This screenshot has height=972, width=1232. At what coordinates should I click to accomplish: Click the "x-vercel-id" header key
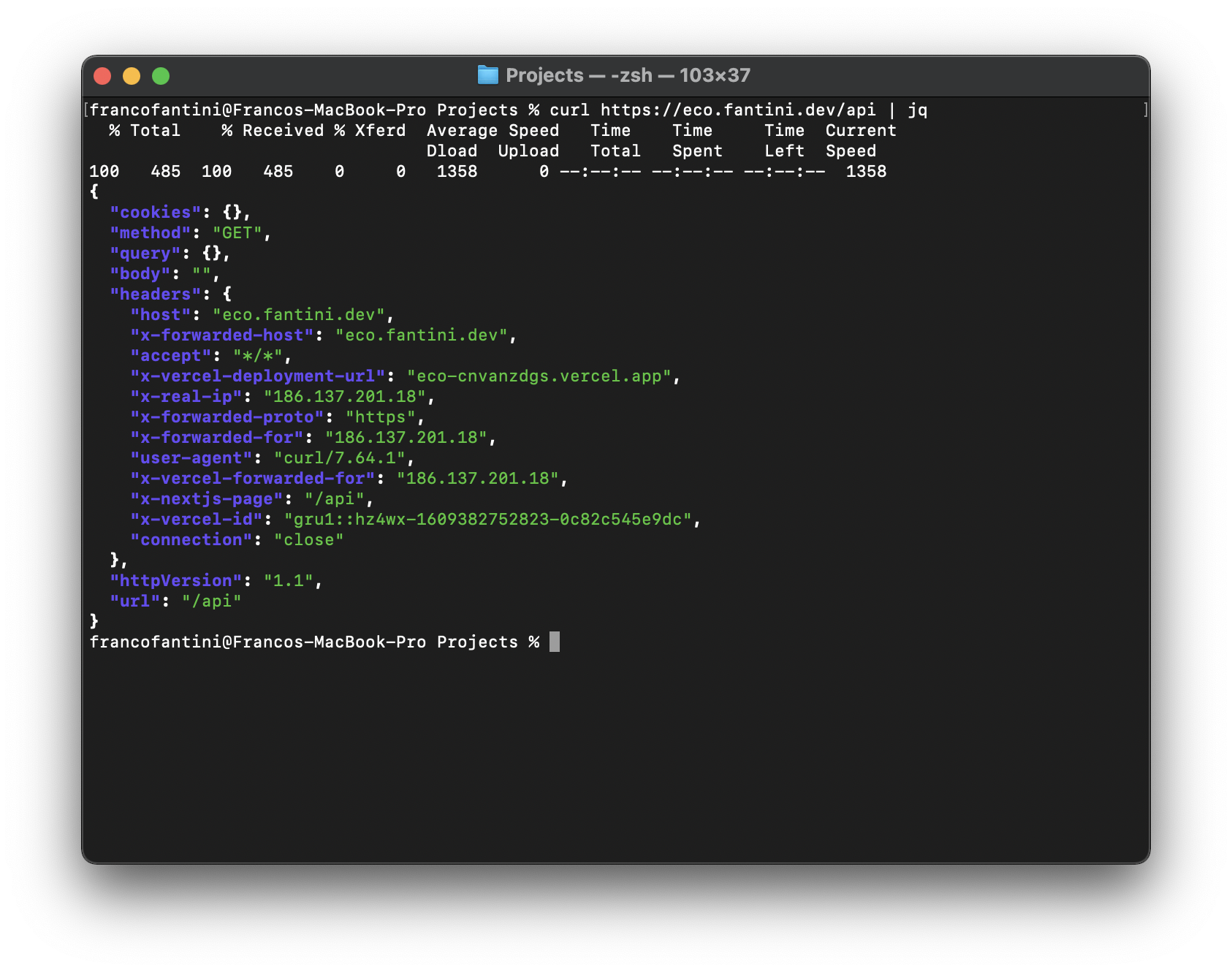point(196,519)
